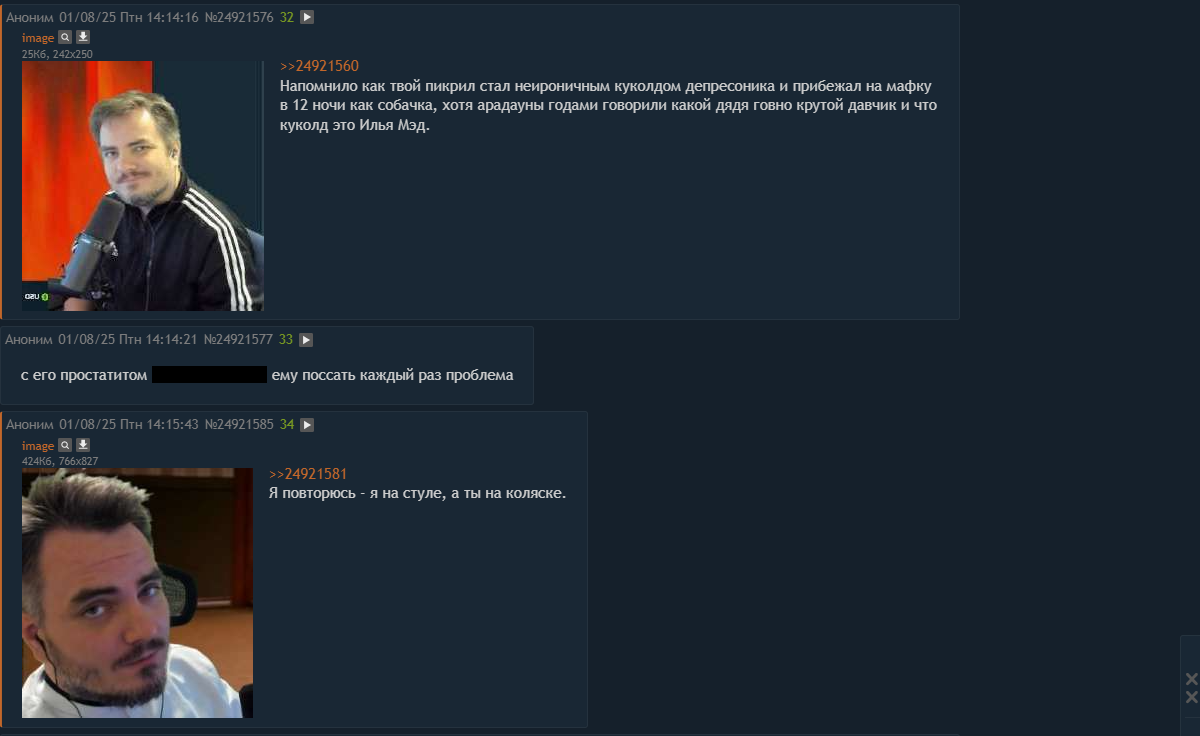Click the image search icon in post №24921585
The image size is (1200, 736).
pos(65,445)
